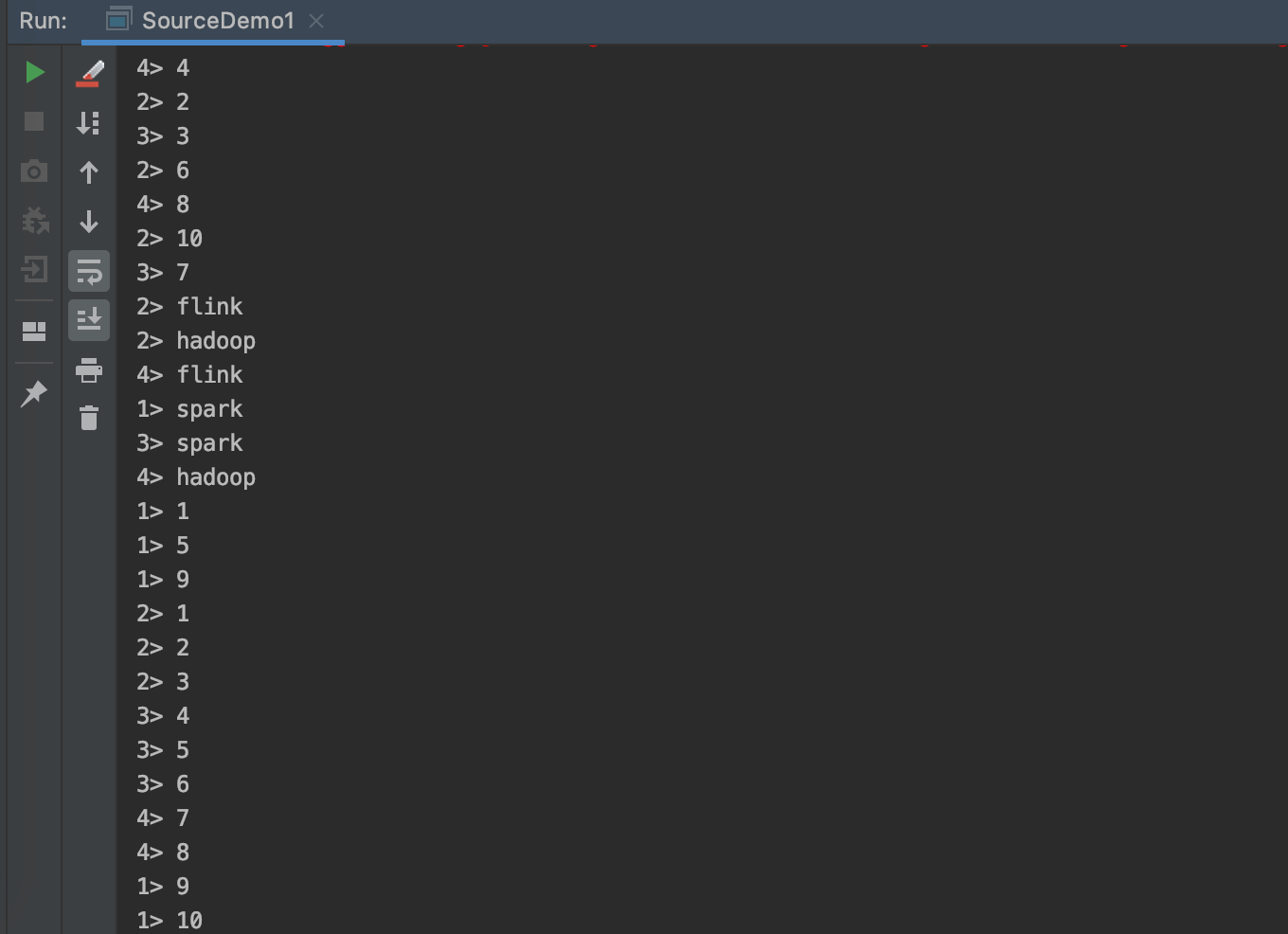Click the output line '3> spark'
This screenshot has width=1288, height=934.
pyautogui.click(x=189, y=442)
